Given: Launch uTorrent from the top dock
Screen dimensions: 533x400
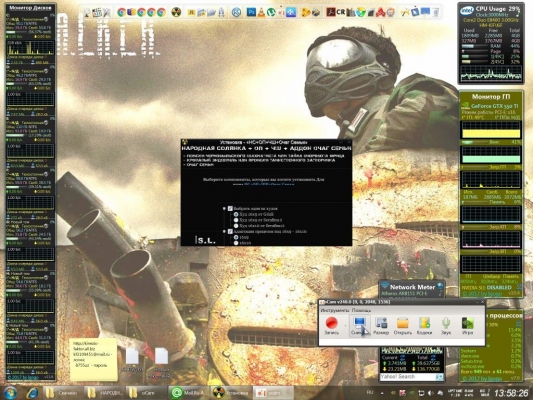Looking at the screenshot, I should point(271,13).
